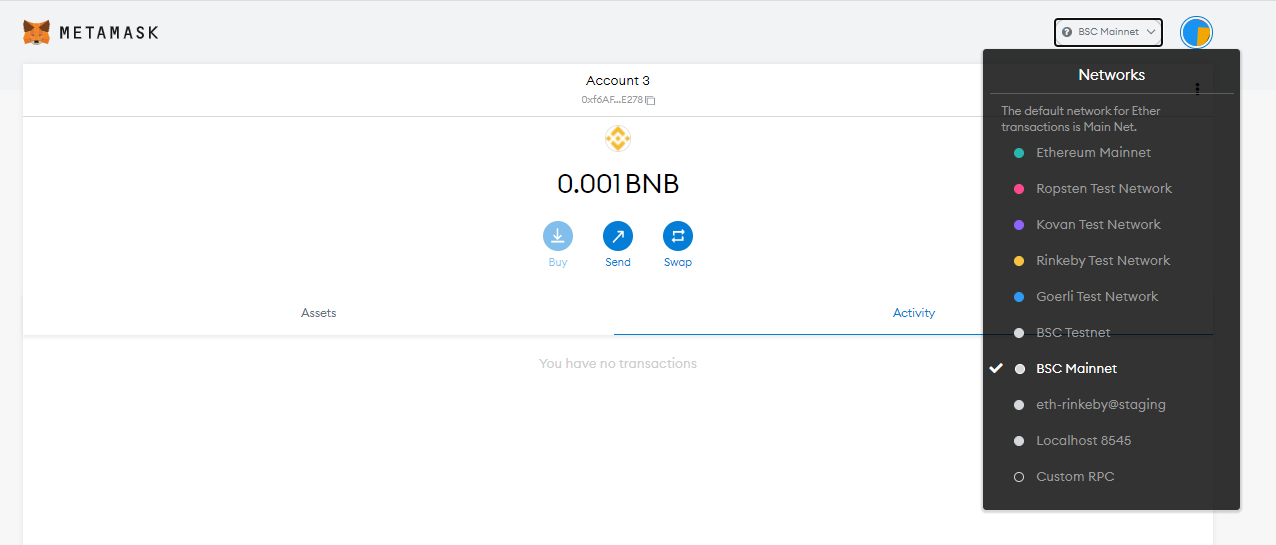Image resolution: width=1276 pixels, height=545 pixels.
Task: Click the checkmark beside BSC Mainnet
Action: (996, 368)
